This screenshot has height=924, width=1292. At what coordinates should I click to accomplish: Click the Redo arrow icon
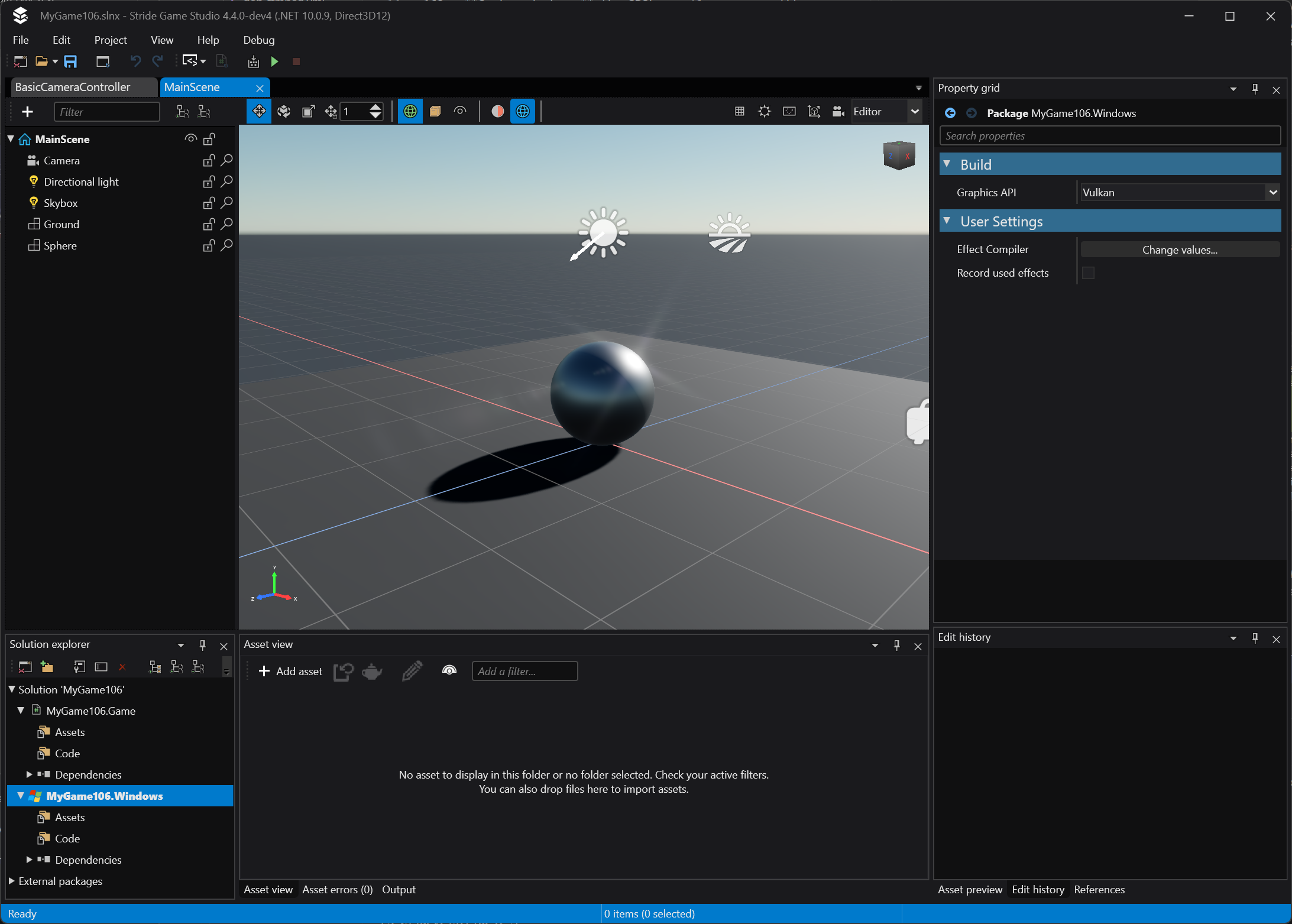[x=157, y=61]
